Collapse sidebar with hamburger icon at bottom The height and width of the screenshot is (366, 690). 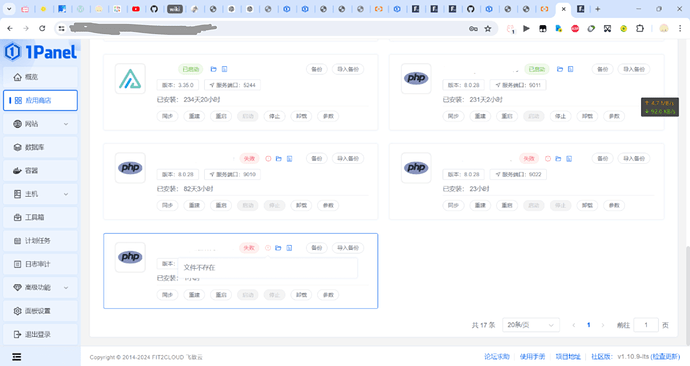(17, 357)
